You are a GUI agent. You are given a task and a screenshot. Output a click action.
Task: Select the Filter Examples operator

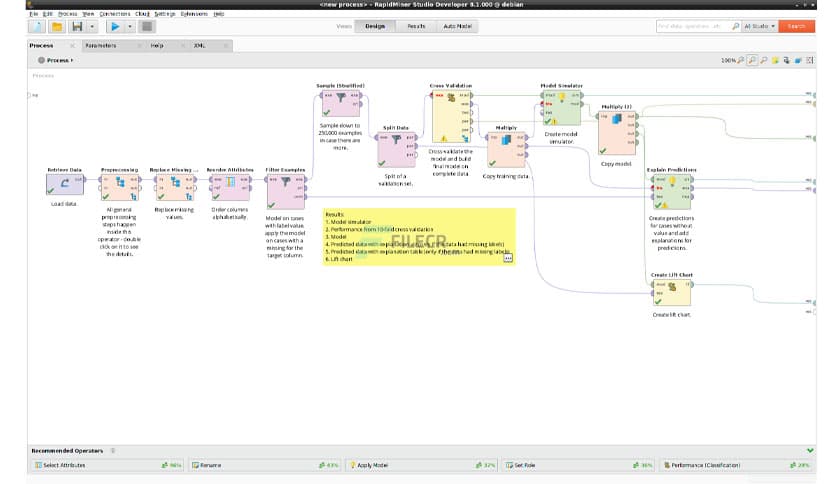coord(285,191)
